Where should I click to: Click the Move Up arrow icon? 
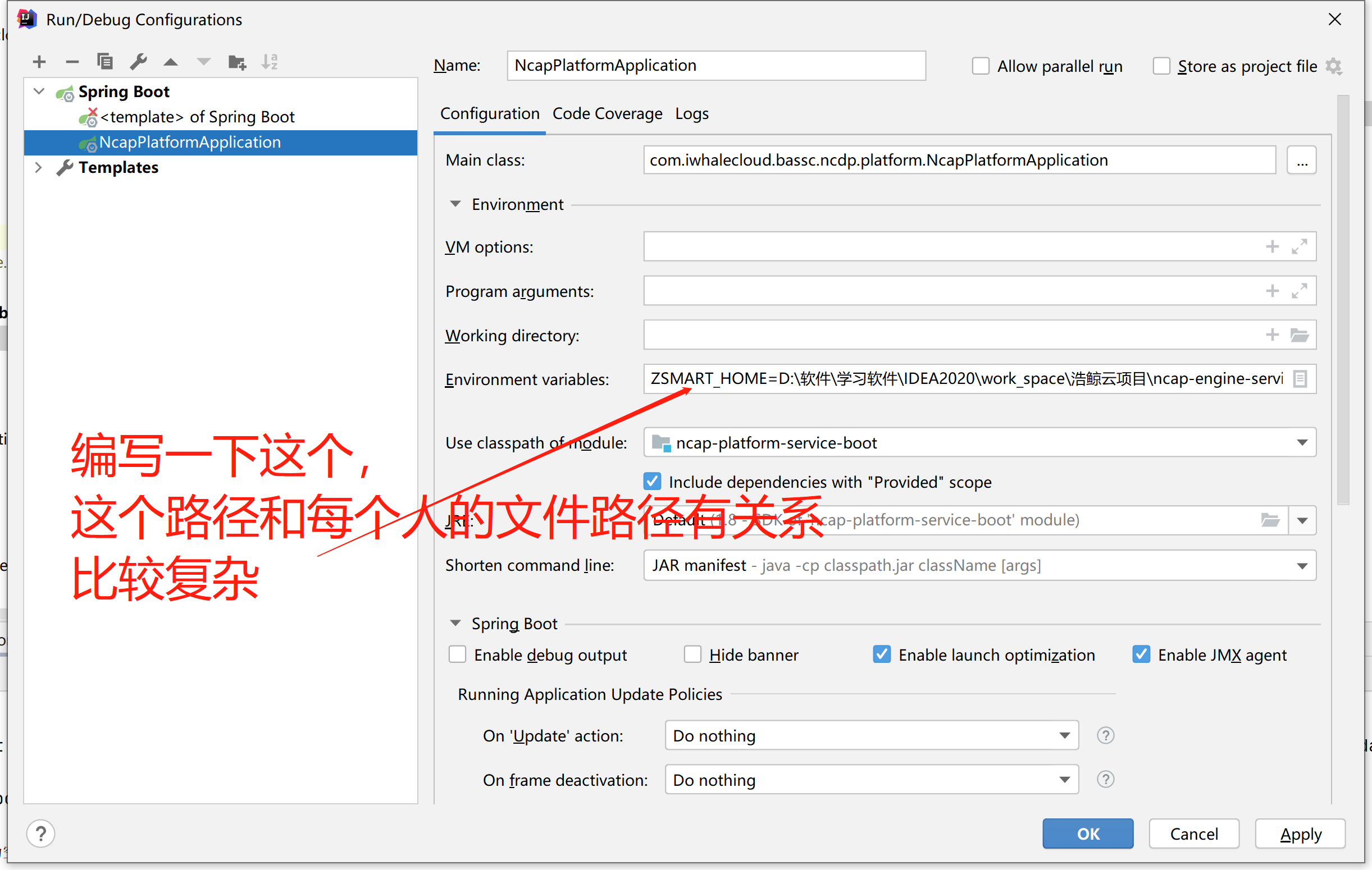coord(170,62)
